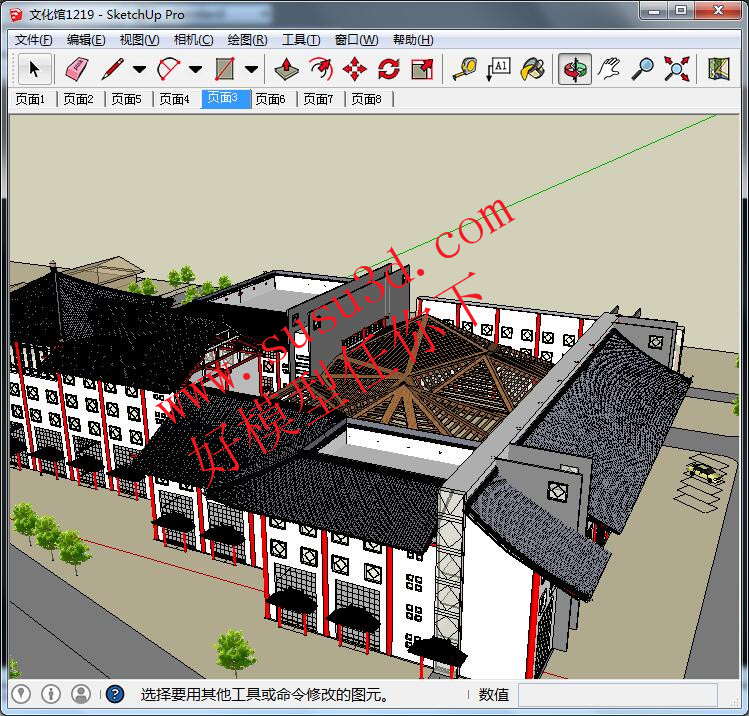This screenshot has width=749, height=716.
Task: Click the status bar hint text
Action: tap(265, 694)
